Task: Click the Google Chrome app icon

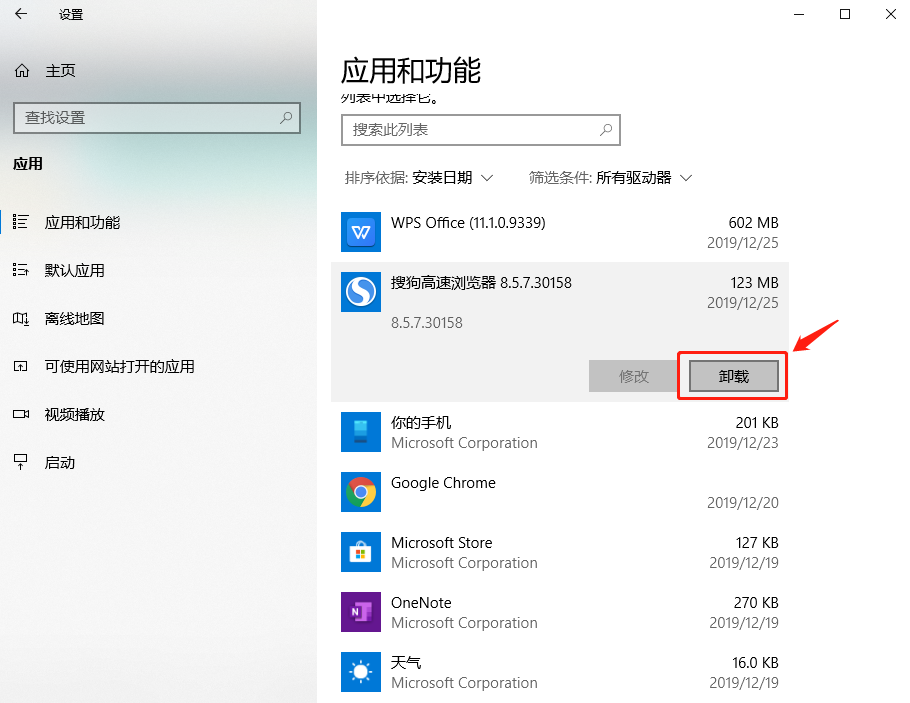Action: (x=361, y=492)
